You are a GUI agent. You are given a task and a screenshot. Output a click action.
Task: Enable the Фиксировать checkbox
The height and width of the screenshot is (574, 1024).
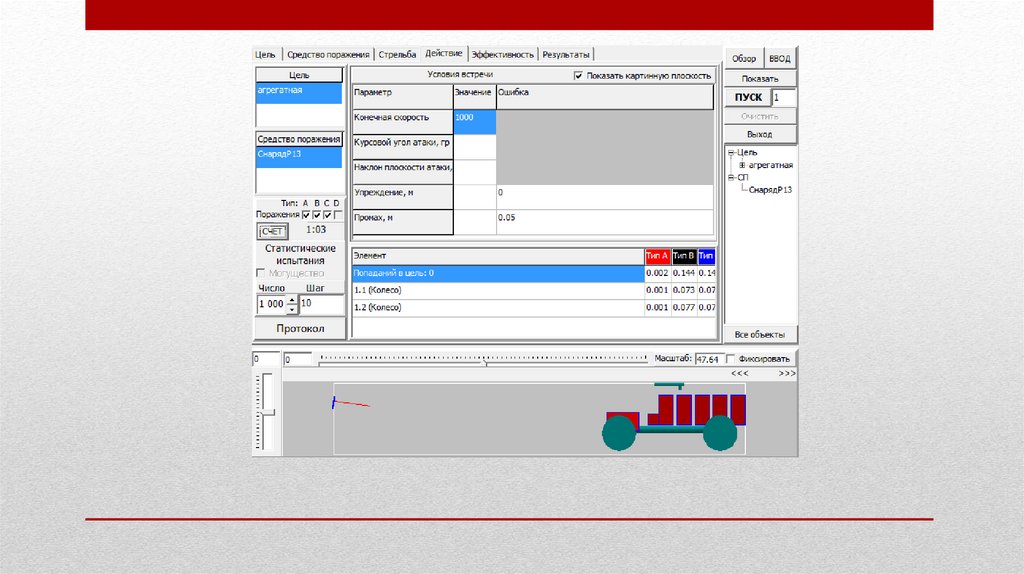(731, 359)
